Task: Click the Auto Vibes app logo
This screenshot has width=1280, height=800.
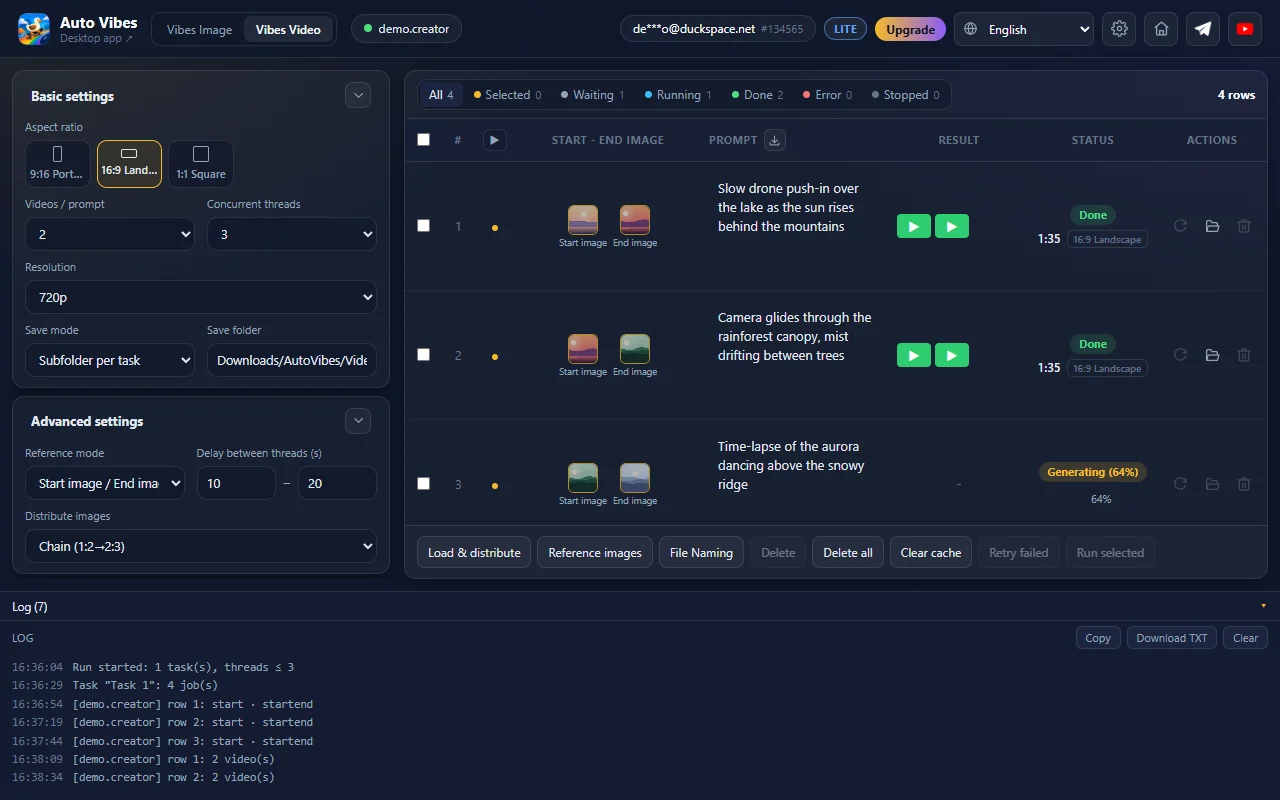Action: coord(34,29)
